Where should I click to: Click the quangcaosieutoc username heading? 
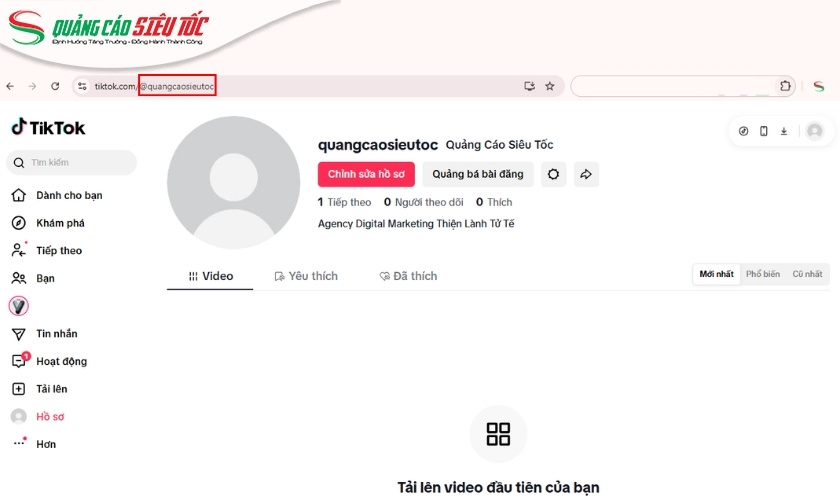pyautogui.click(x=378, y=145)
